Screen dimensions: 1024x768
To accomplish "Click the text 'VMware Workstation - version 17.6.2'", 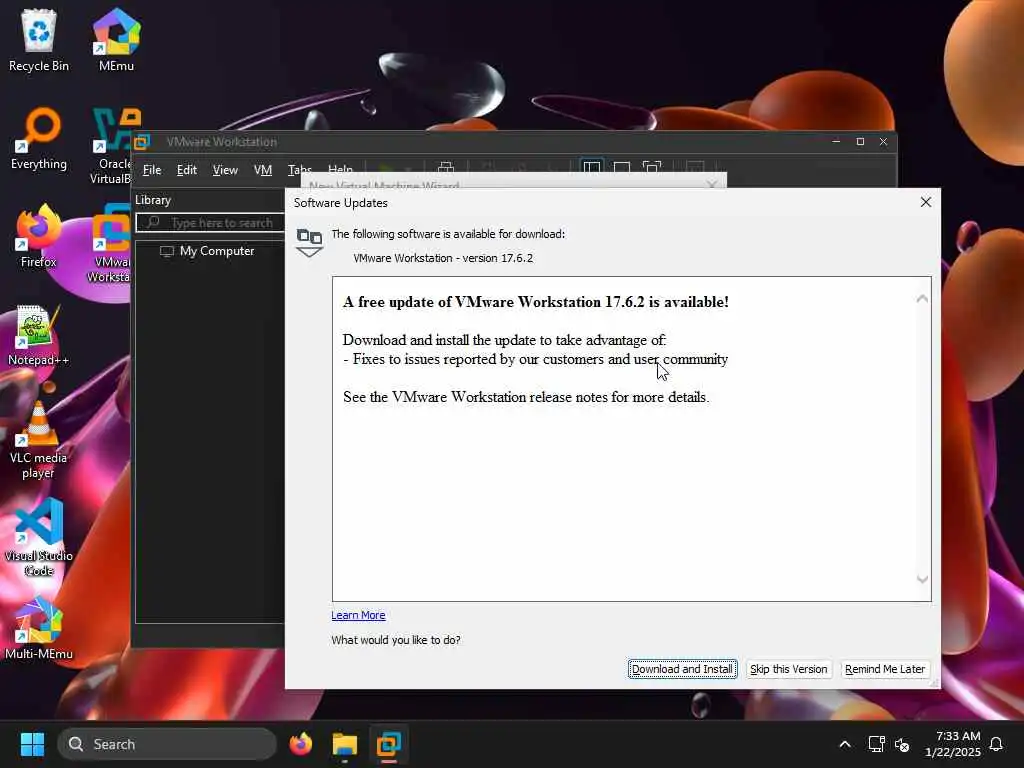I will [443, 258].
